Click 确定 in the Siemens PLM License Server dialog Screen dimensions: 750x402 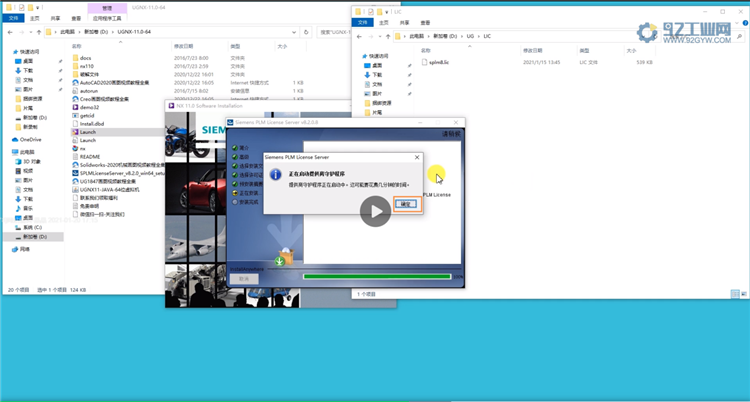tap(405, 204)
